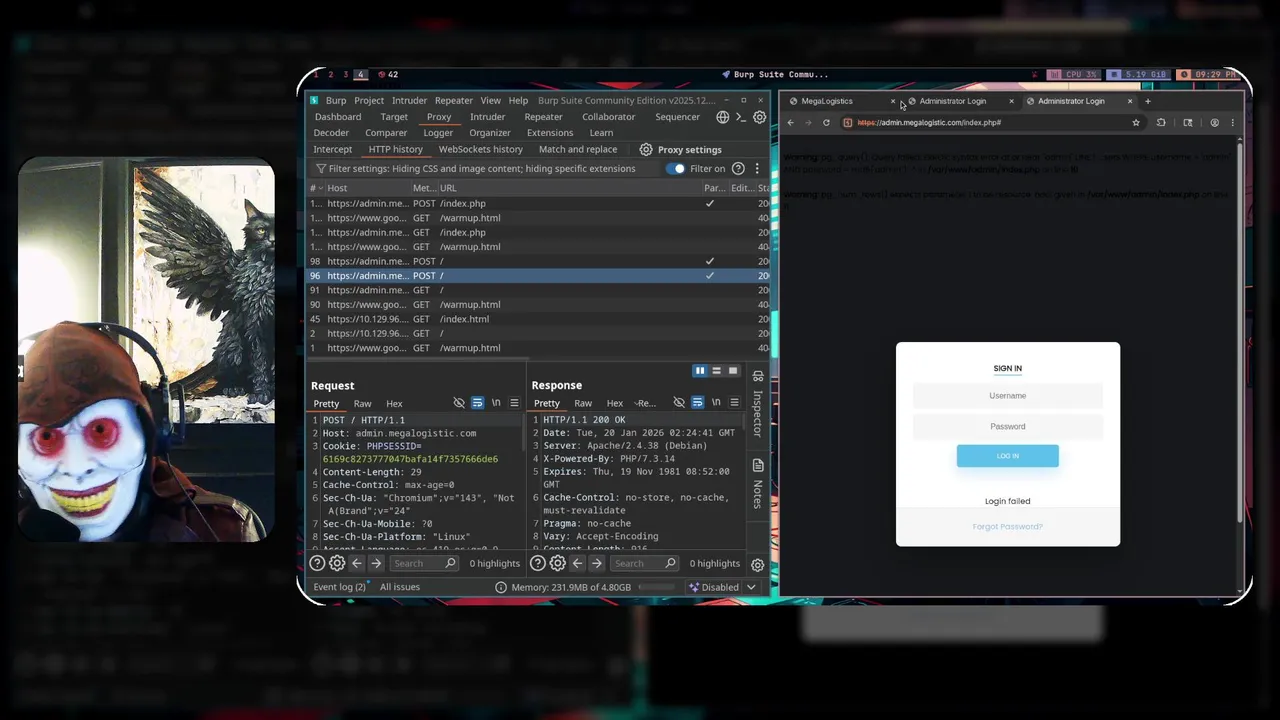Open the Notes side panel
The image size is (1280, 720).
click(758, 483)
